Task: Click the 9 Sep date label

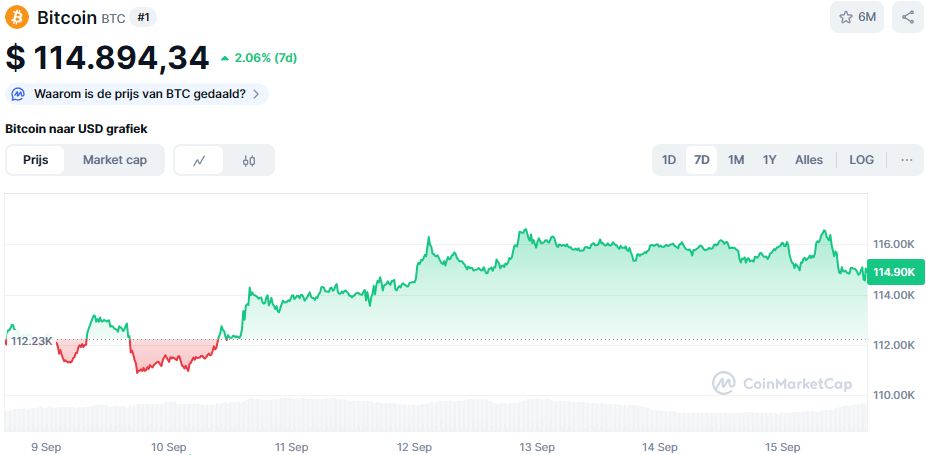Action: click(46, 447)
